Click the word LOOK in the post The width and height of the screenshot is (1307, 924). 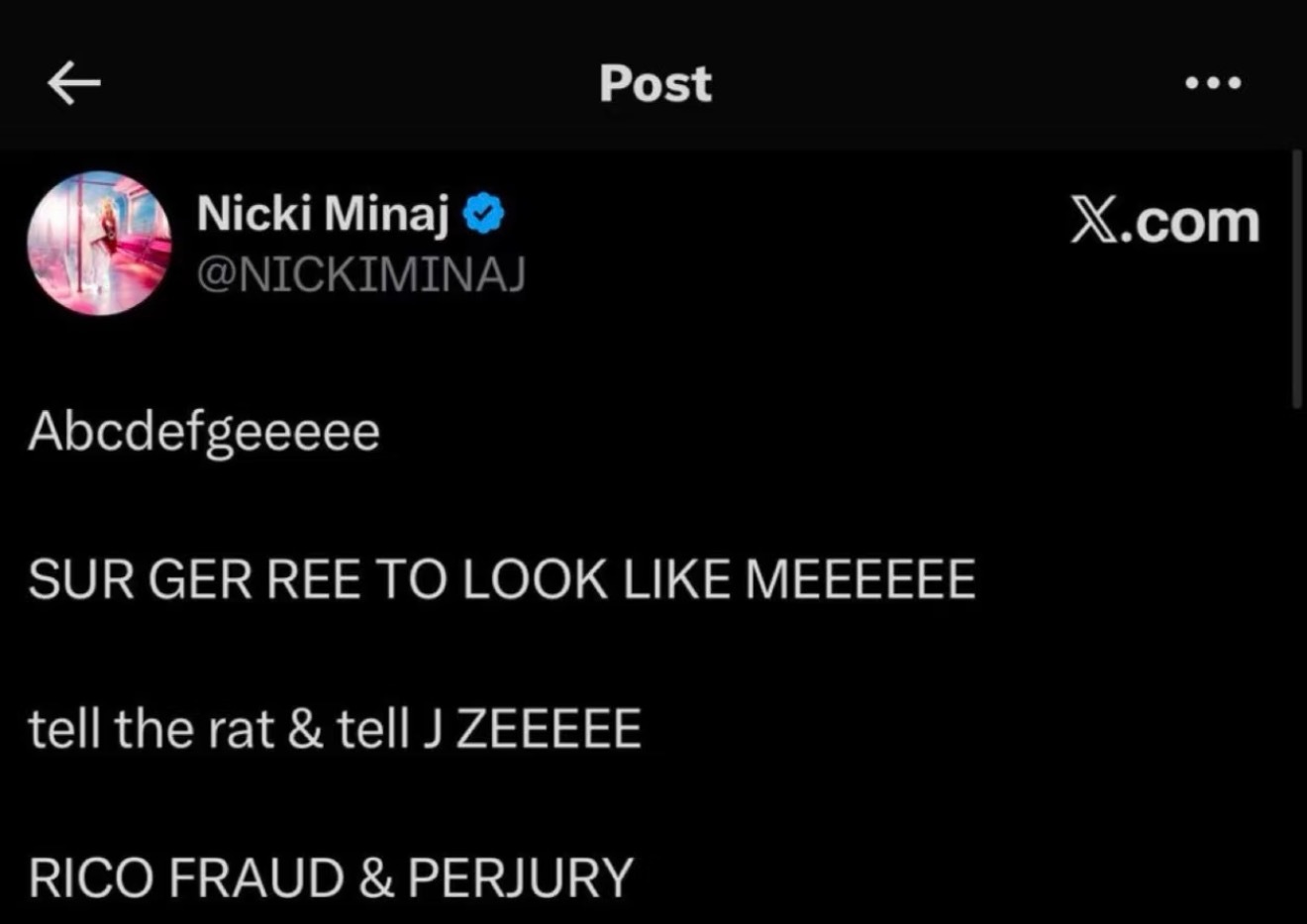pos(535,580)
